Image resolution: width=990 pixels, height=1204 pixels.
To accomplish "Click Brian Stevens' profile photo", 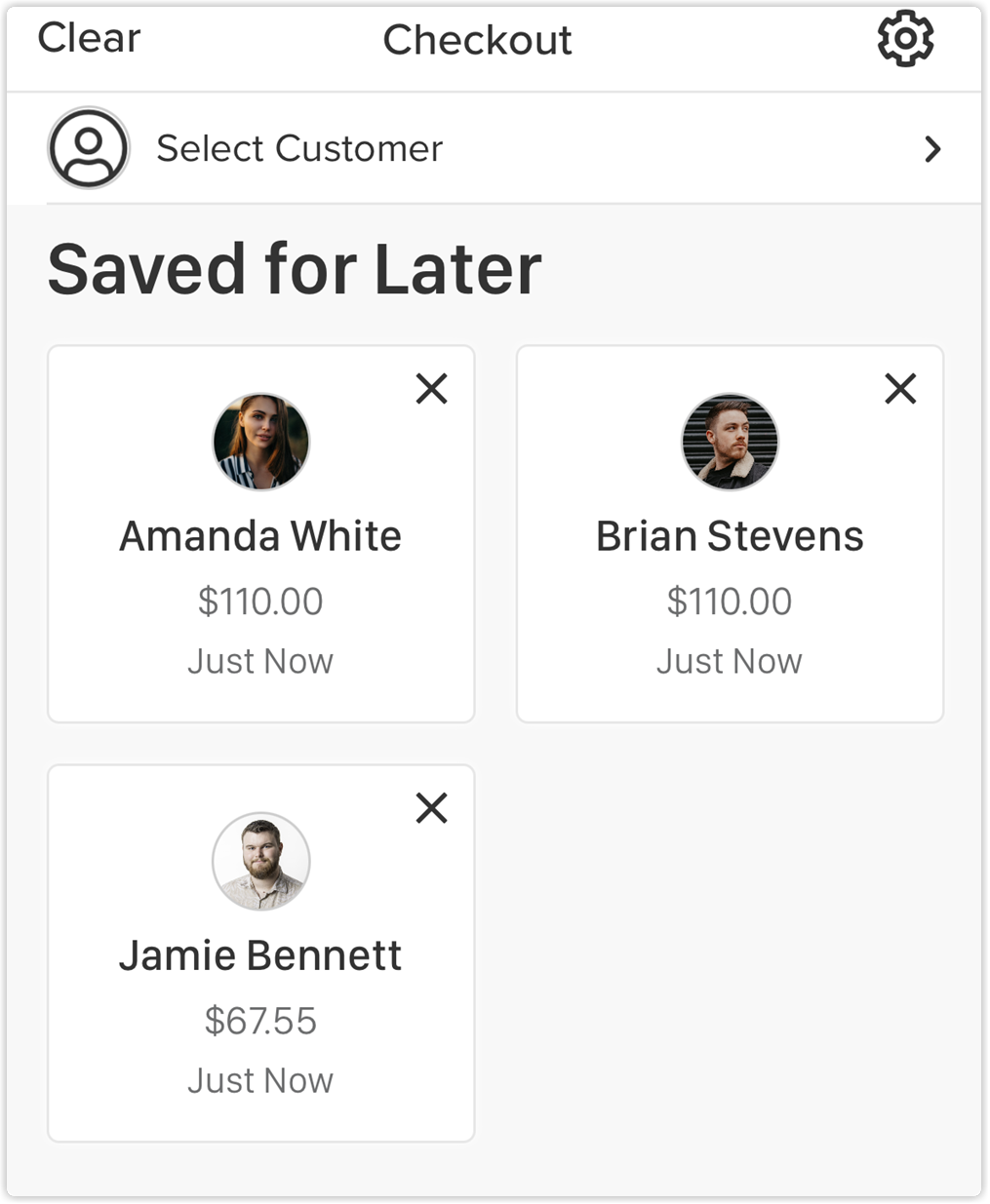I will coord(730,442).
